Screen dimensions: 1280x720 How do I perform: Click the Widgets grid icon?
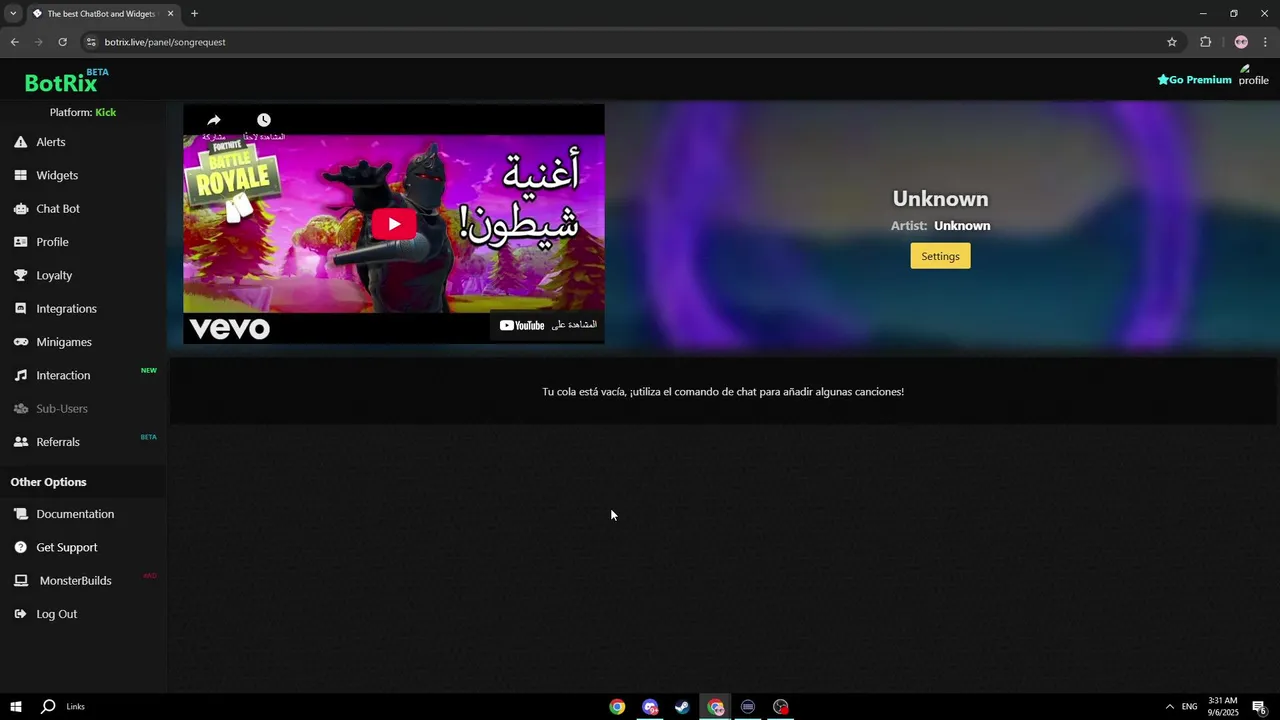tap(20, 175)
